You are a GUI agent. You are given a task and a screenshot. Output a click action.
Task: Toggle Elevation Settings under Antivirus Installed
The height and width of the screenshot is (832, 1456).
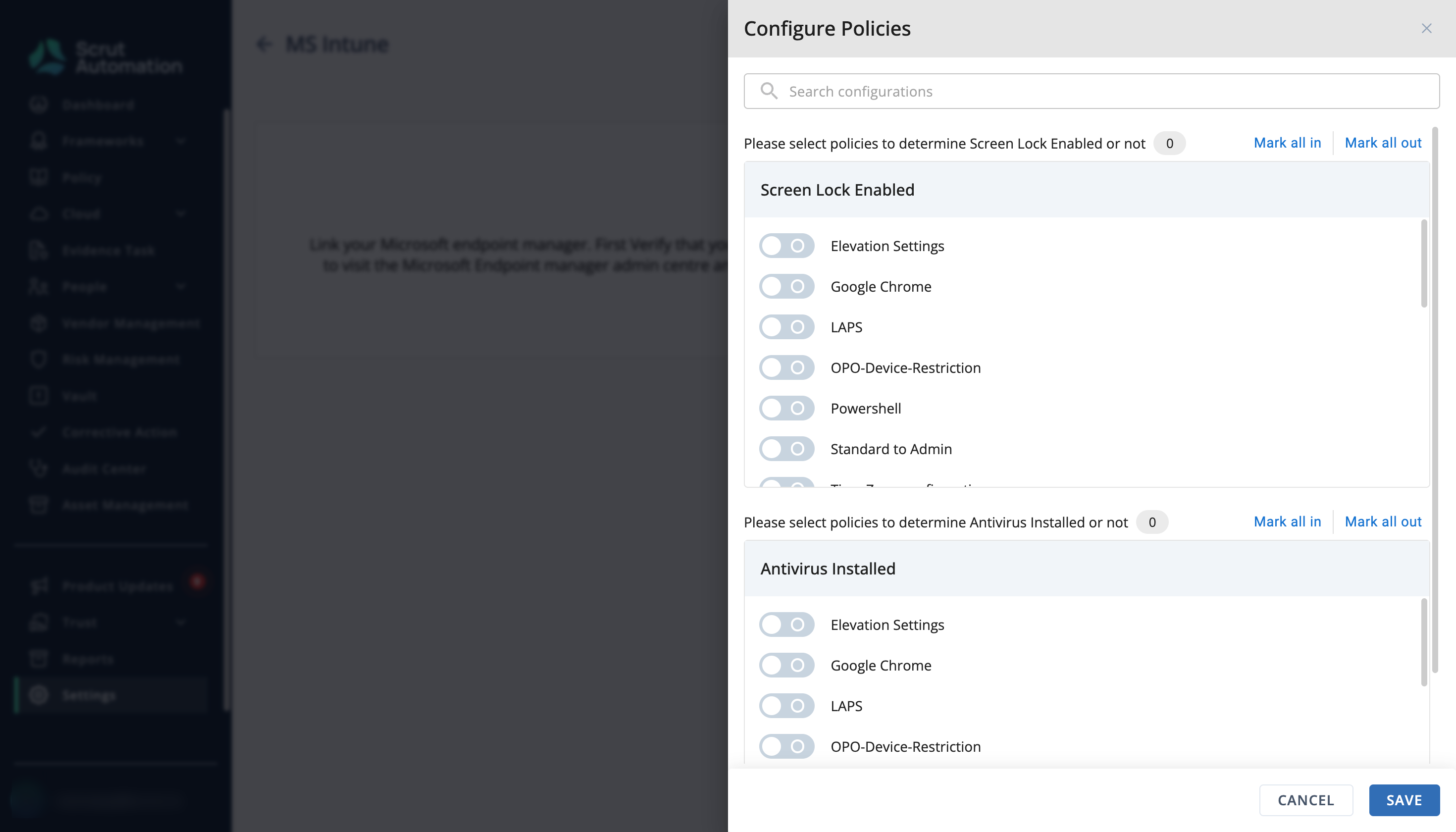(786, 624)
